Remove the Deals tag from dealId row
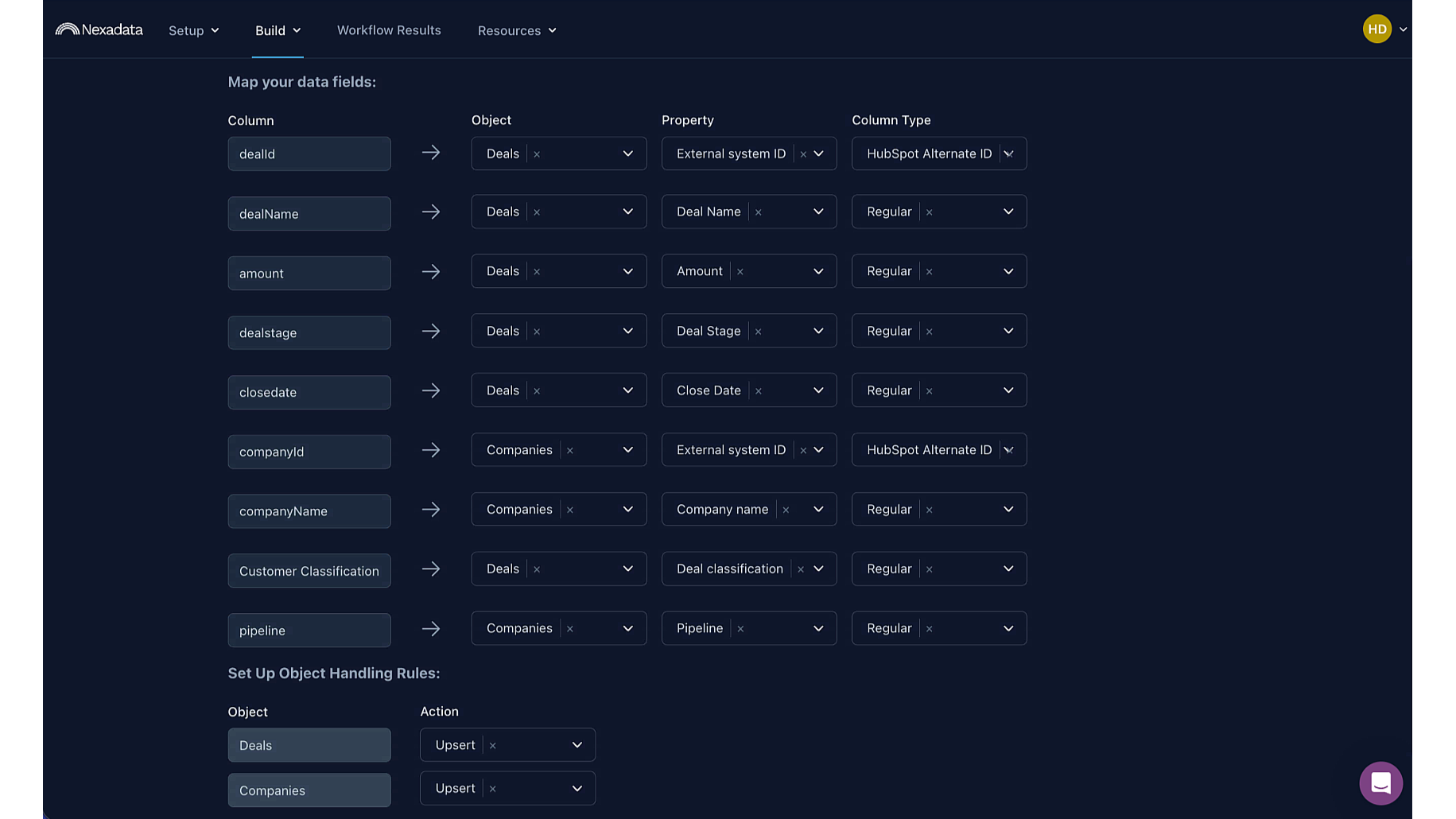 click(x=537, y=153)
